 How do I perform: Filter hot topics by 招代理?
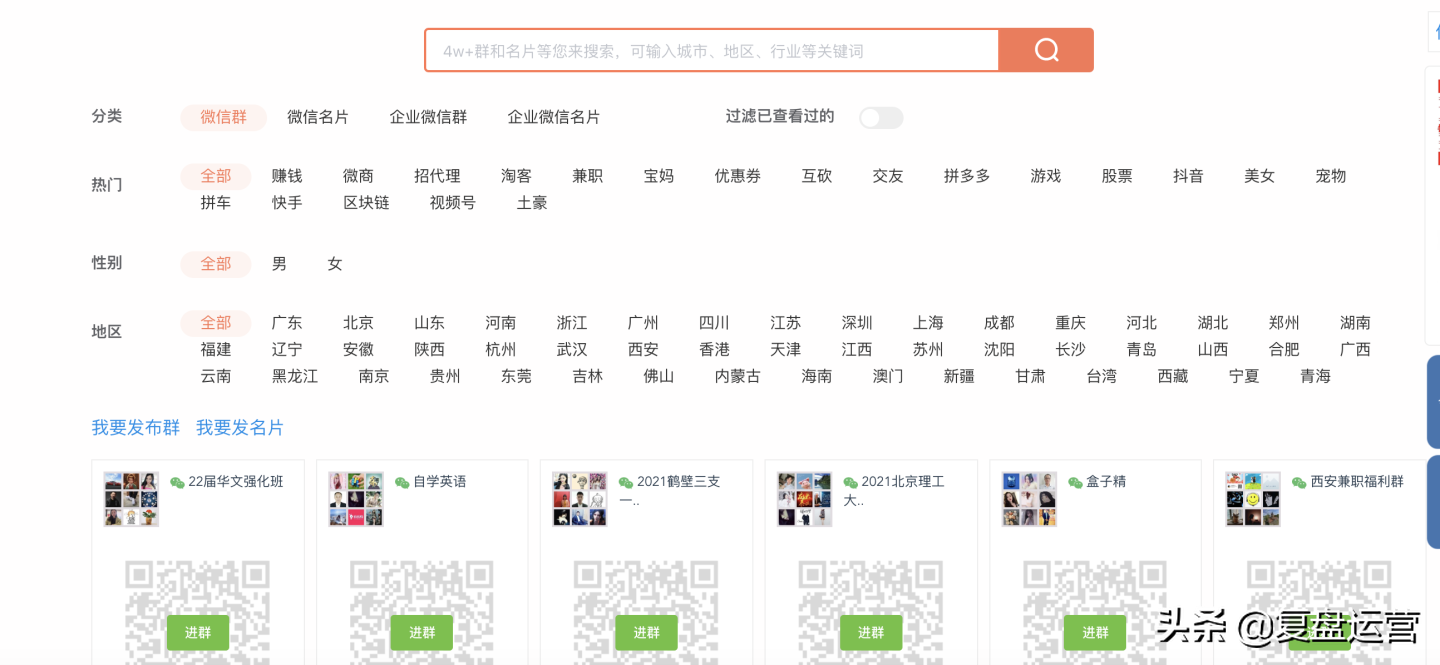click(x=437, y=176)
